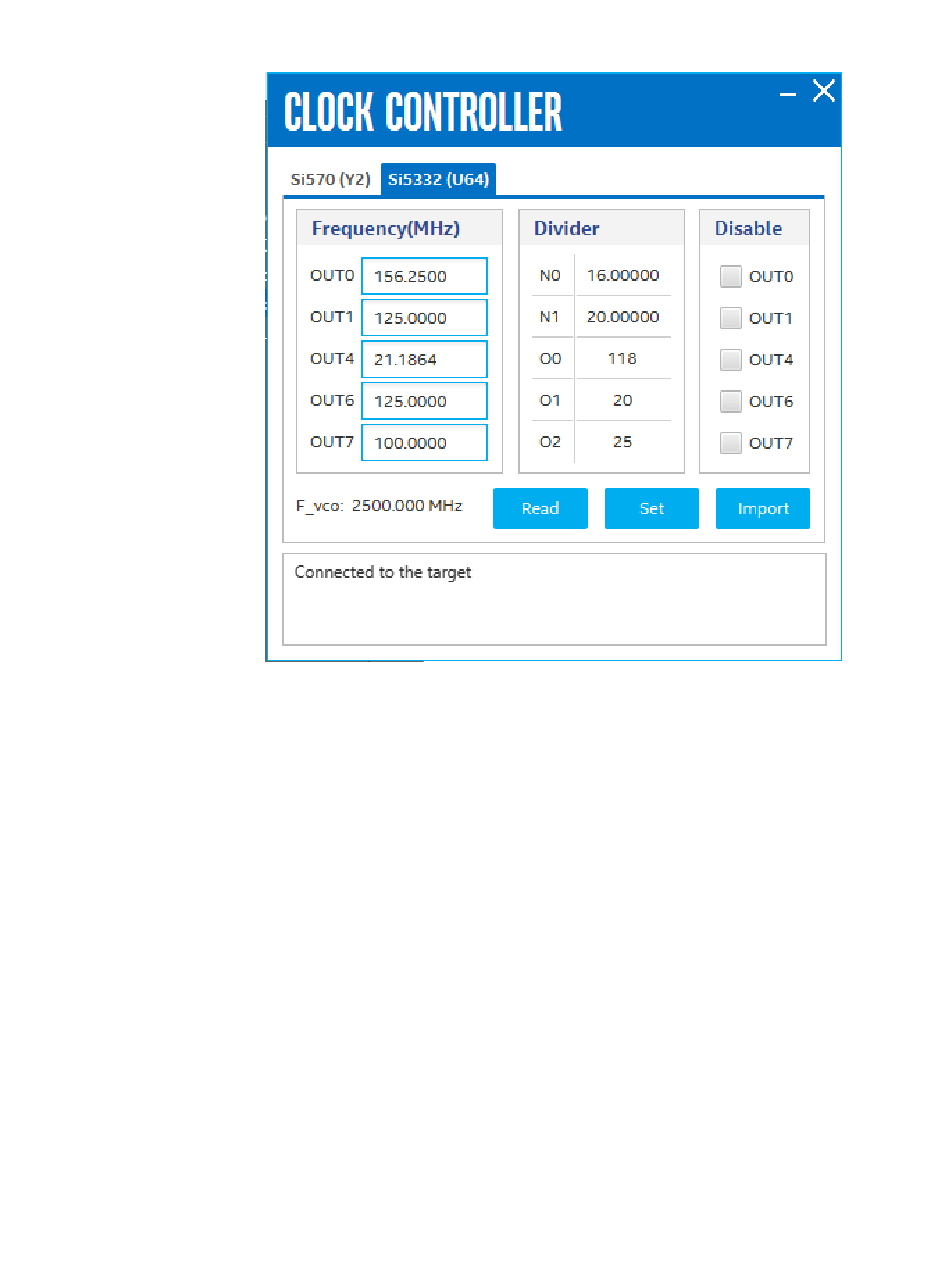Click the O0 divider value 118
Viewport: 950px width, 1284px height.
point(622,358)
